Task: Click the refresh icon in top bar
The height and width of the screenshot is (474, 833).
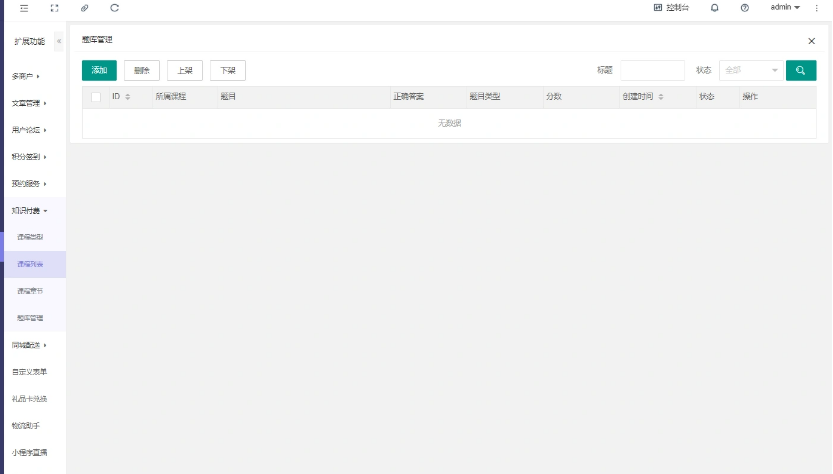Action: tap(114, 8)
